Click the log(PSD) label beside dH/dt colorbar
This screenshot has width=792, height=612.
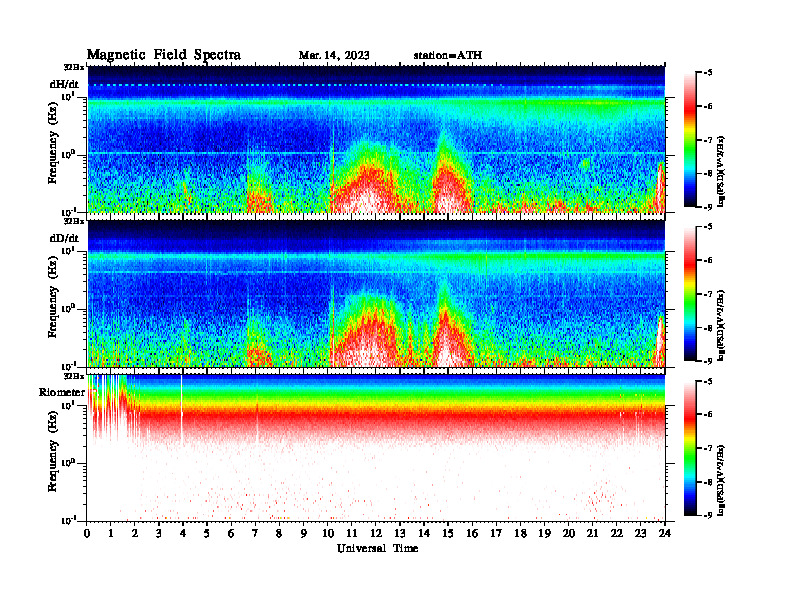pyautogui.click(x=720, y=171)
